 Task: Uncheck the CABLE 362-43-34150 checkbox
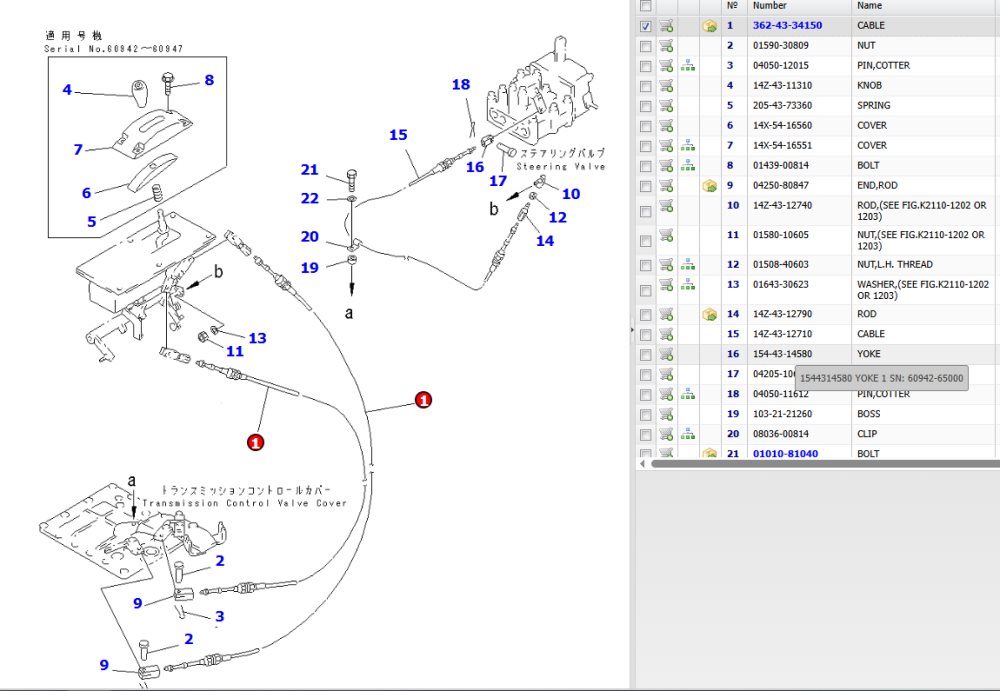tap(645, 26)
